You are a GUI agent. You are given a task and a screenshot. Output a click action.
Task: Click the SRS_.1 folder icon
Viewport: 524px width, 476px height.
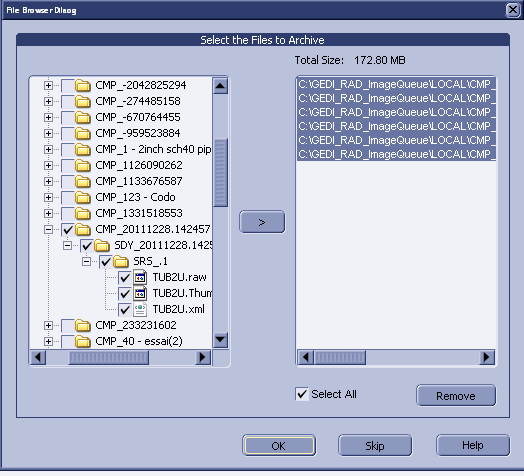pyautogui.click(x=121, y=261)
